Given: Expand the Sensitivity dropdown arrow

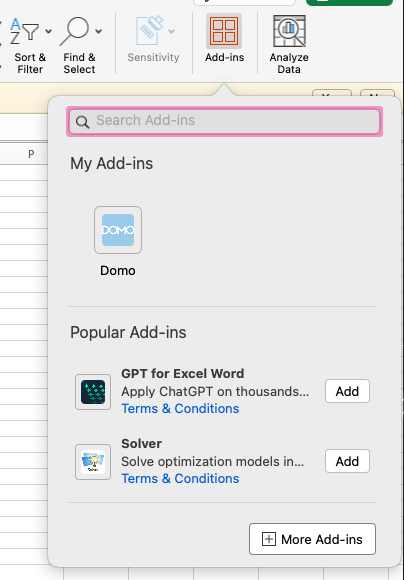Looking at the screenshot, I should (x=171, y=31).
